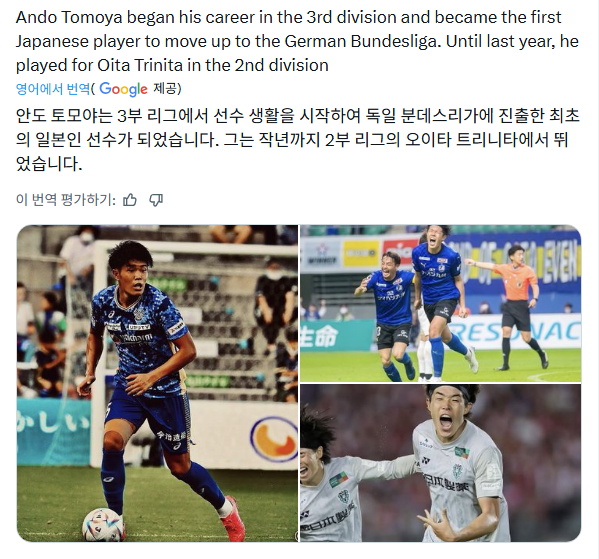Image resolution: width=599 pixels, height=559 pixels.
Task: Rate the translation with thumbs up
Action: [x=130, y=199]
